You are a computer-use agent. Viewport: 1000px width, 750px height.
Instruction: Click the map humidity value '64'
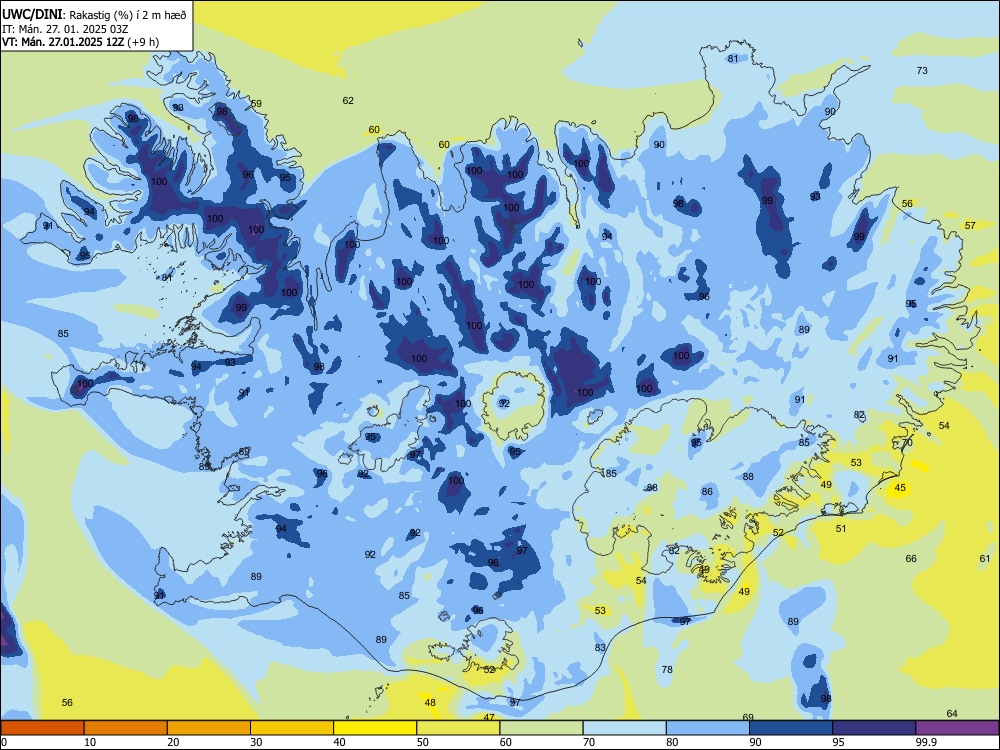(952, 714)
